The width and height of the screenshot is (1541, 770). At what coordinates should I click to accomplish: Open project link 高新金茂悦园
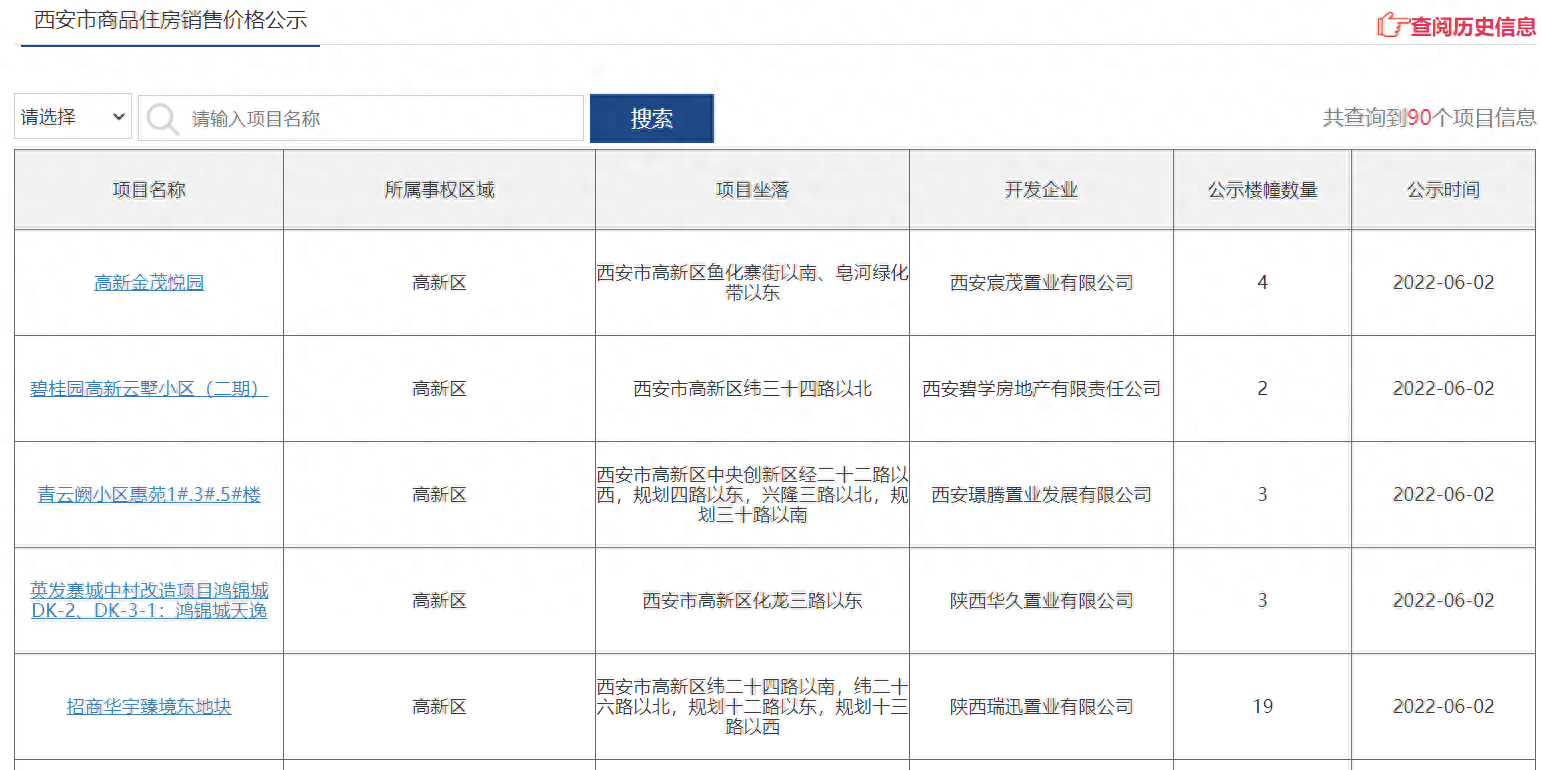[x=149, y=283]
